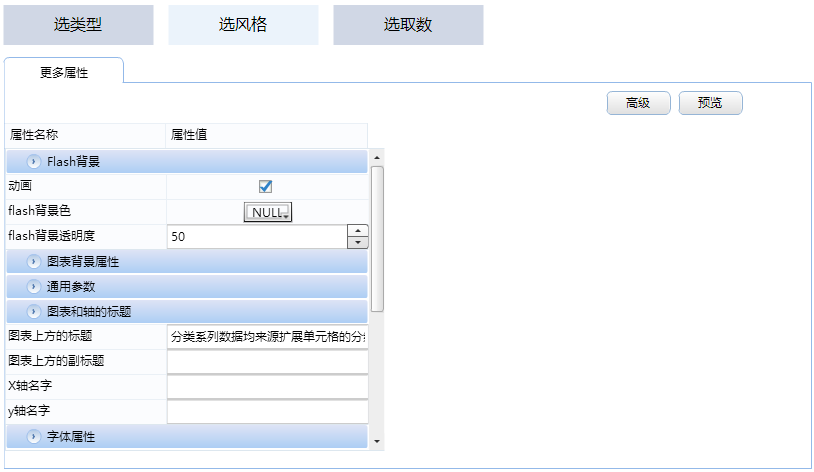Switch to the 选类型 step tab
The height and width of the screenshot is (472, 814).
[78, 25]
